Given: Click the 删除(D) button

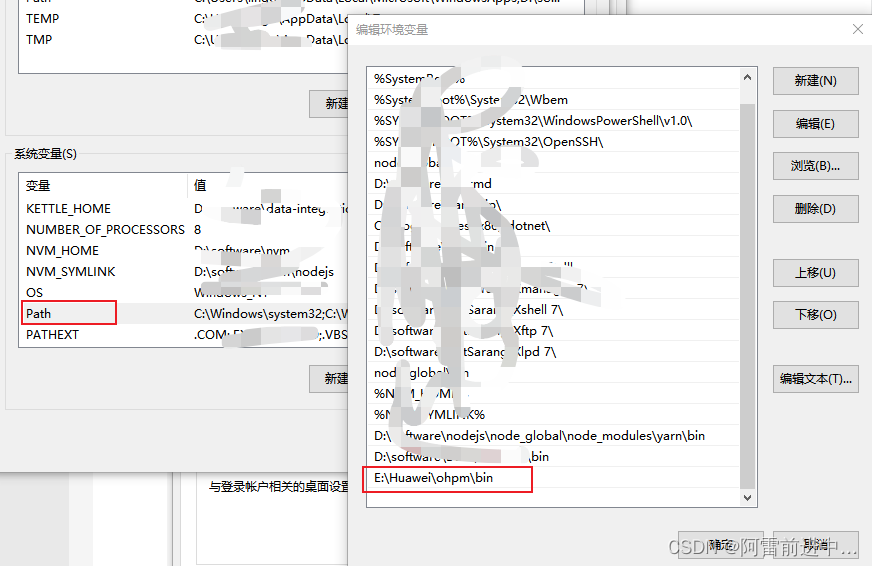Looking at the screenshot, I should pyautogui.click(x=815, y=209).
